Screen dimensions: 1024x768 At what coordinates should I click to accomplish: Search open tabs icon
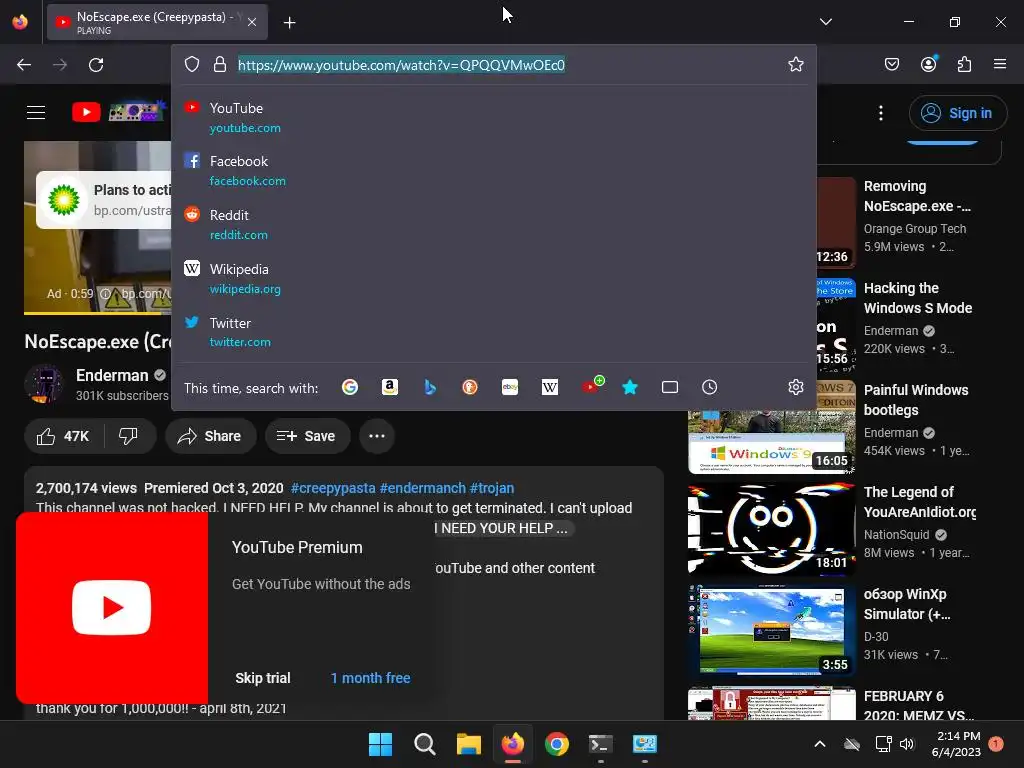[669, 387]
